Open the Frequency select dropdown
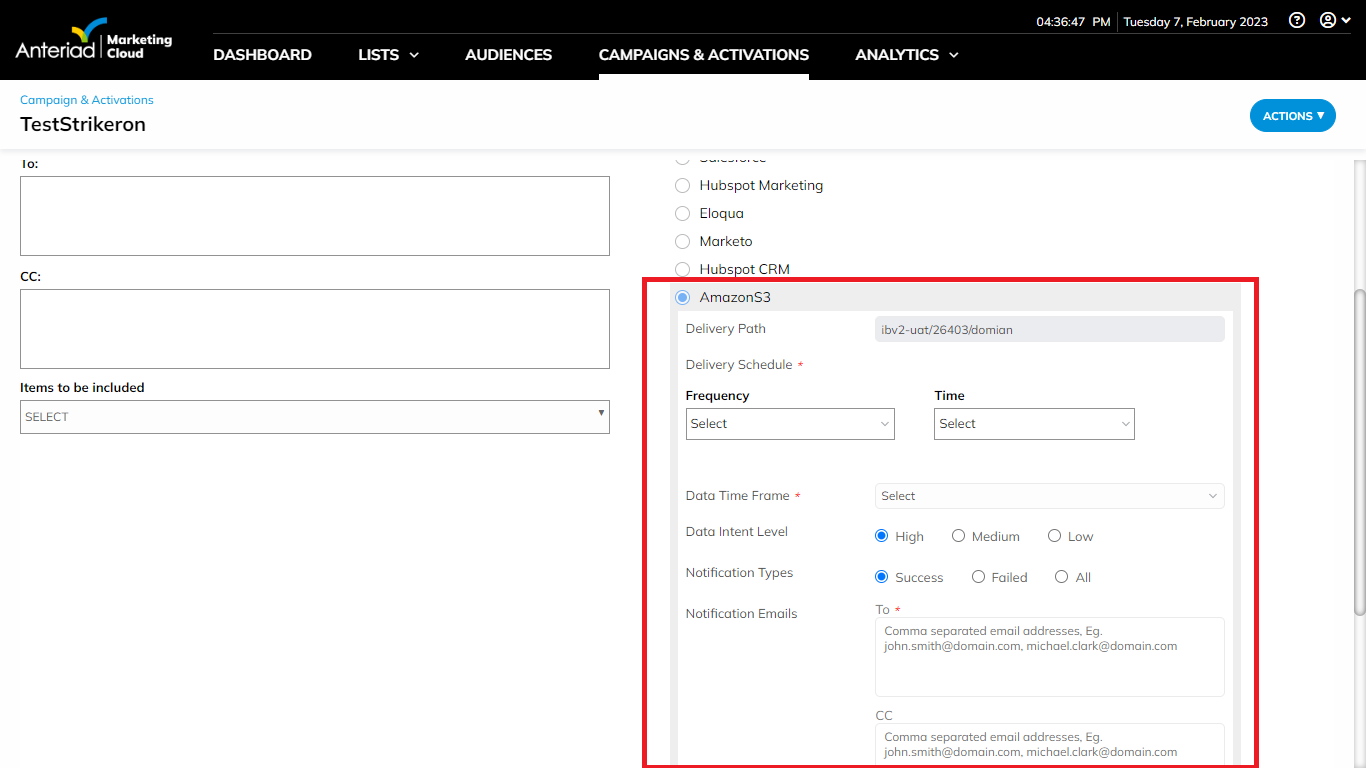This screenshot has width=1366, height=768. point(790,424)
